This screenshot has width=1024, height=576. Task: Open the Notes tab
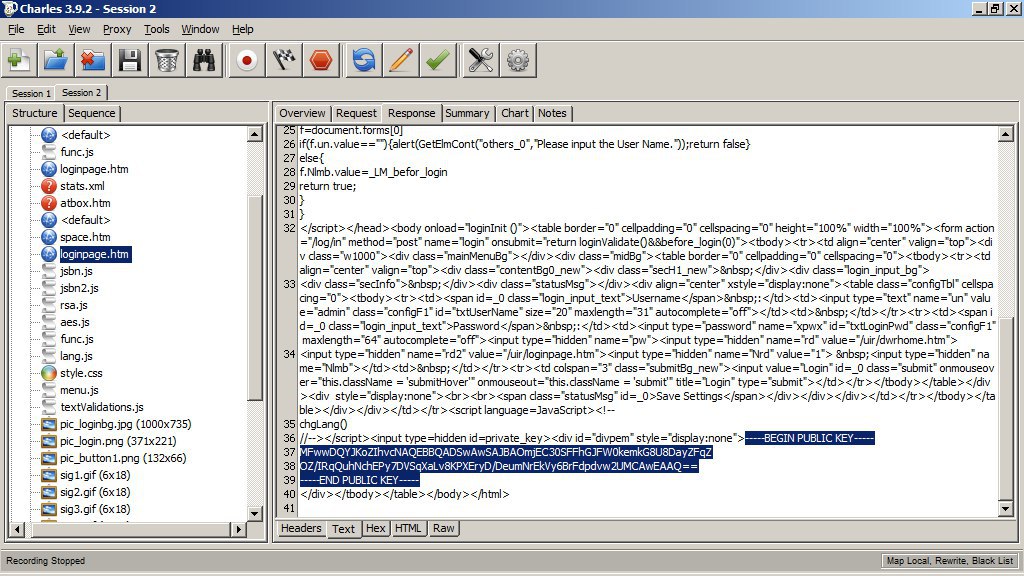point(552,113)
